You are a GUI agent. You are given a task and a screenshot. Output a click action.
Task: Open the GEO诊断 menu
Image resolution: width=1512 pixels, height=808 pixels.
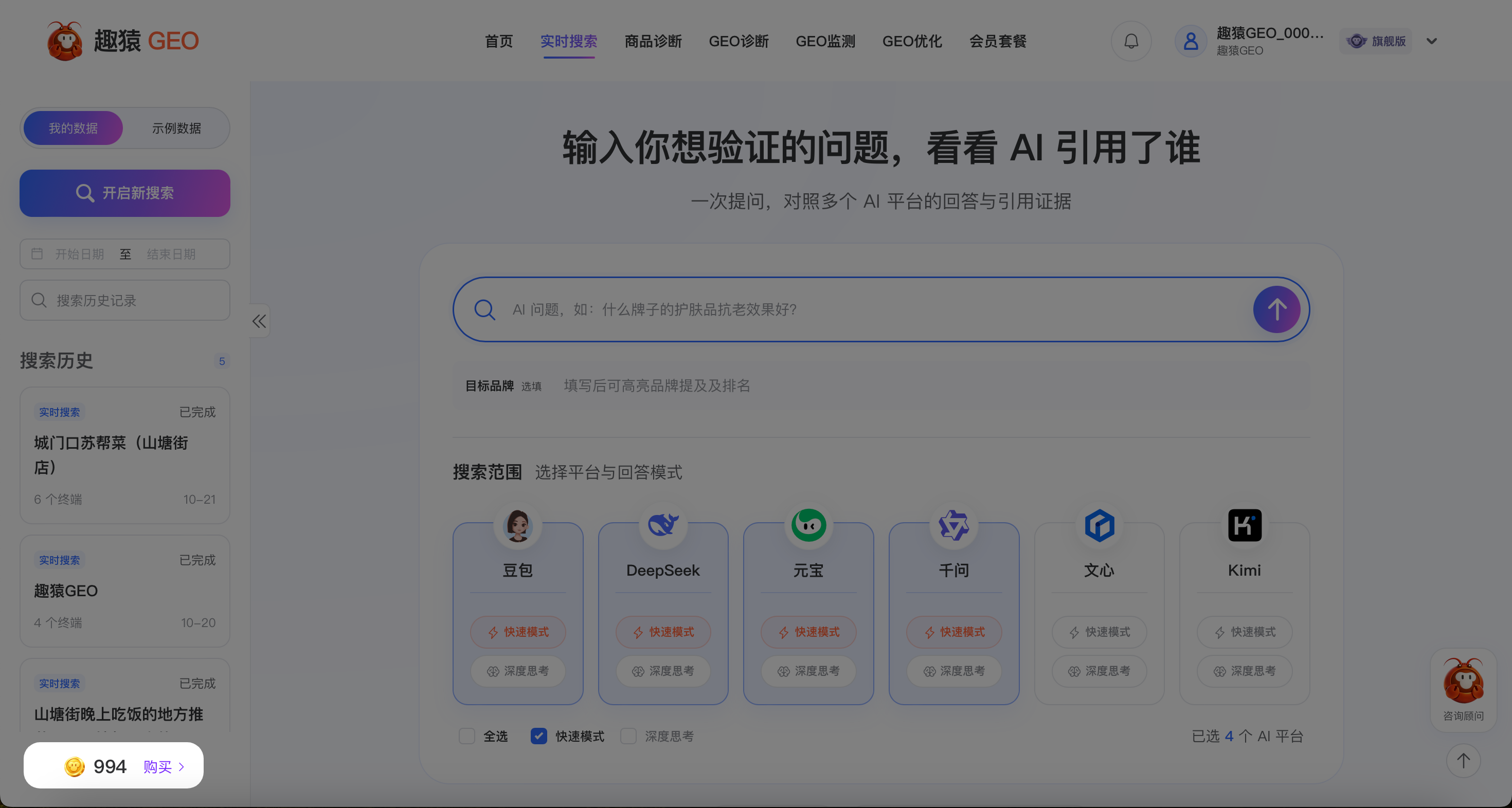click(x=739, y=41)
